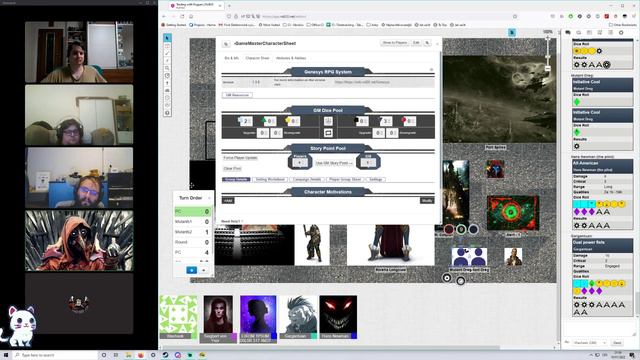Adjust the yellow dice count stepper

[x=296, y=121]
